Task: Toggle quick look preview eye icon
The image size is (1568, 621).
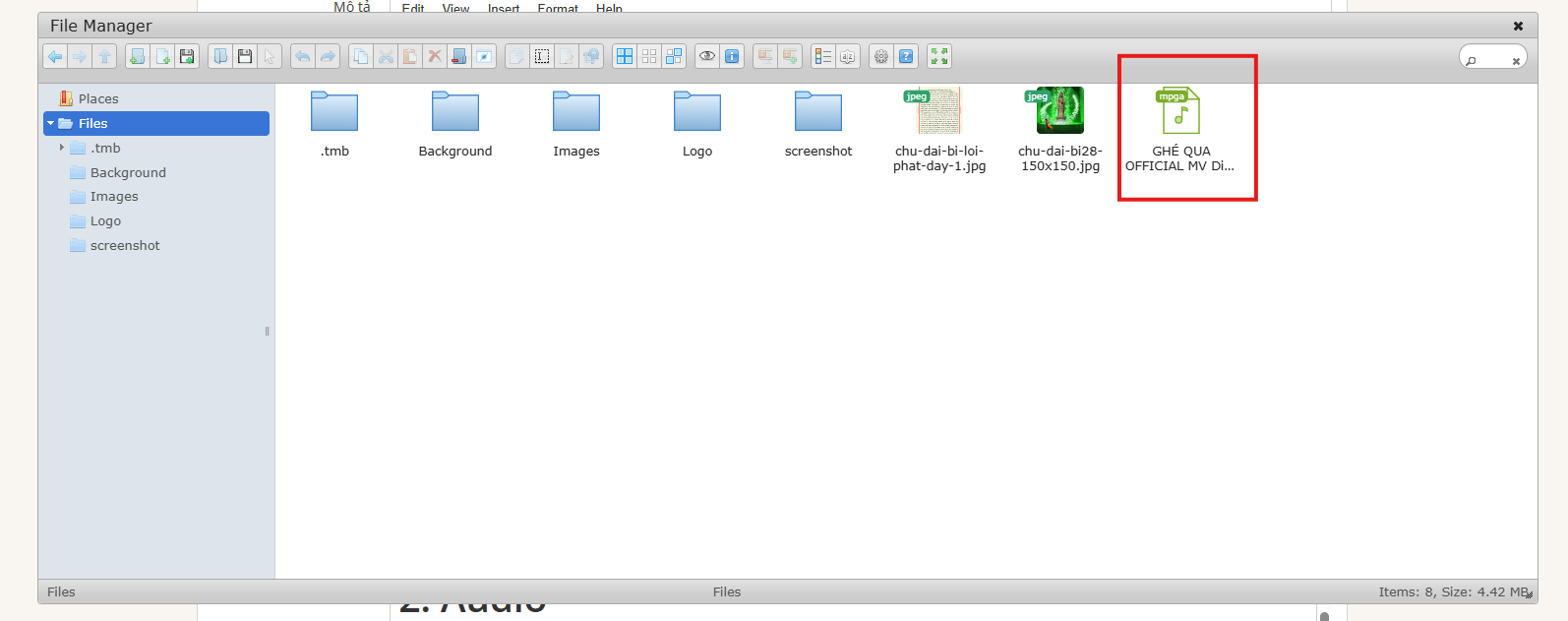Action: pos(707,57)
